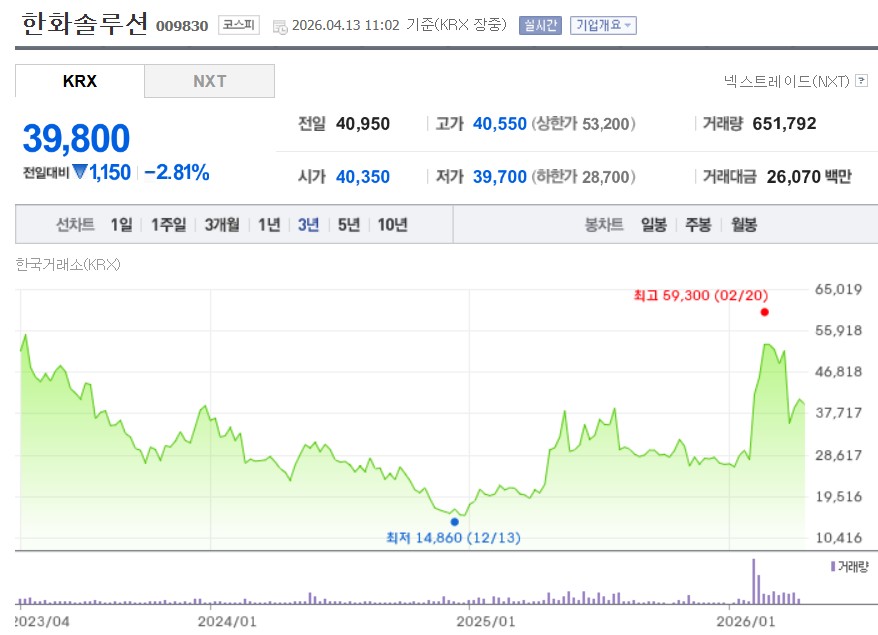Select the 5년 line chart period
The width and height of the screenshot is (878, 635).
tap(348, 225)
